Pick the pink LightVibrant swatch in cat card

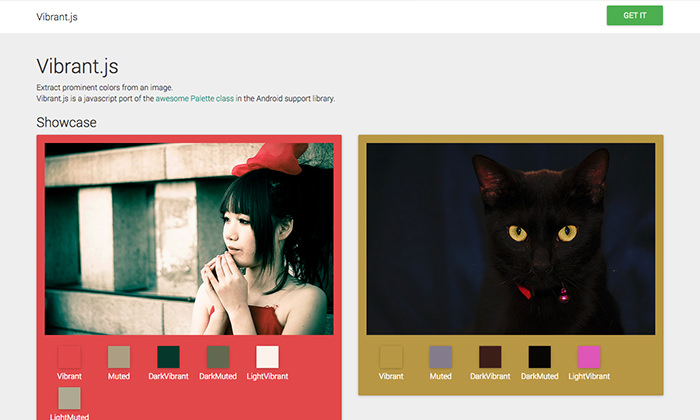[x=589, y=357]
